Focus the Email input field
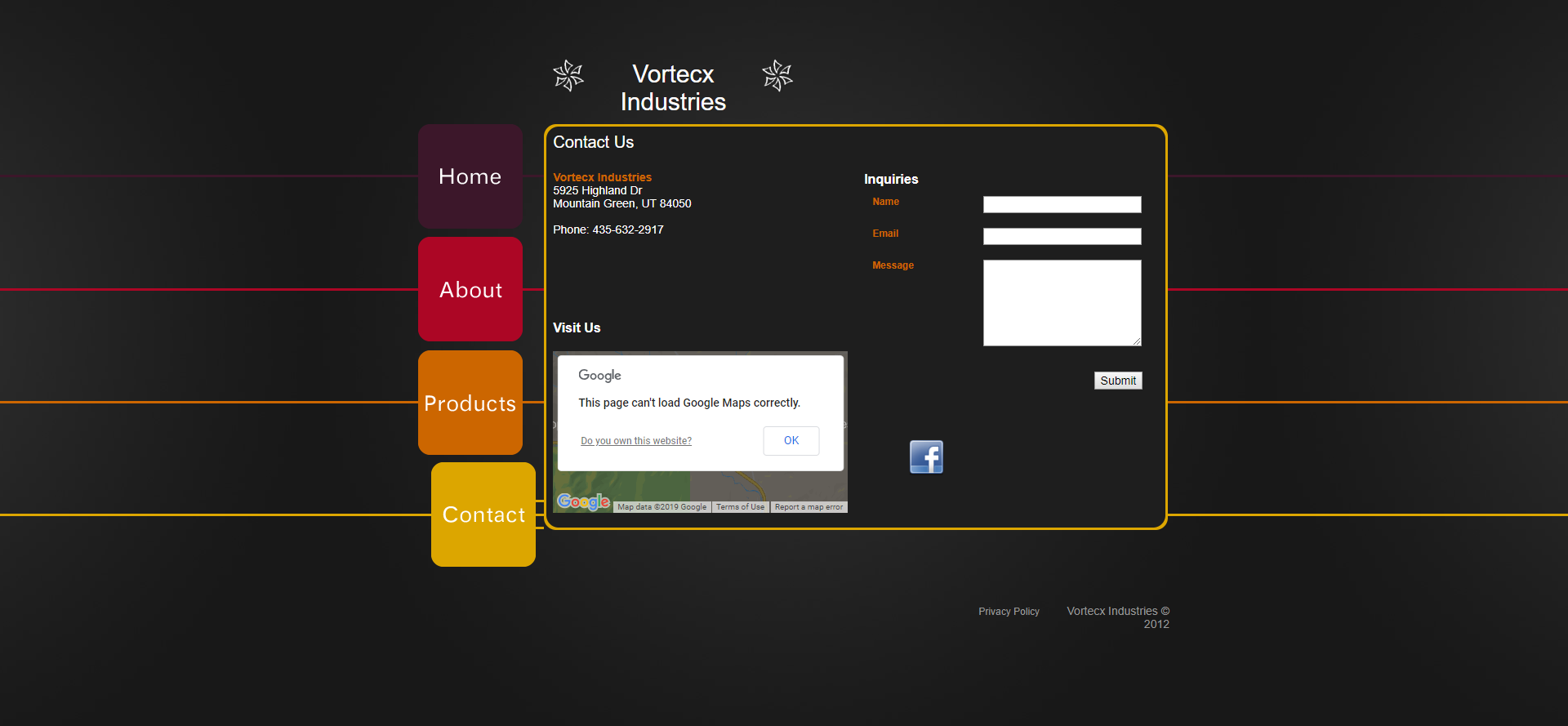The width and height of the screenshot is (1568, 726). (1062, 236)
